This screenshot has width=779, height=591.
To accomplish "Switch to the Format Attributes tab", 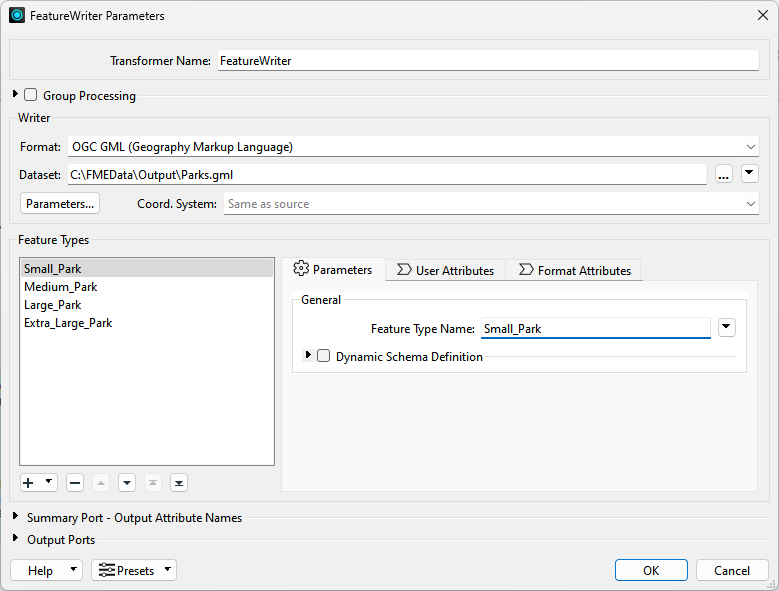I will (x=574, y=271).
